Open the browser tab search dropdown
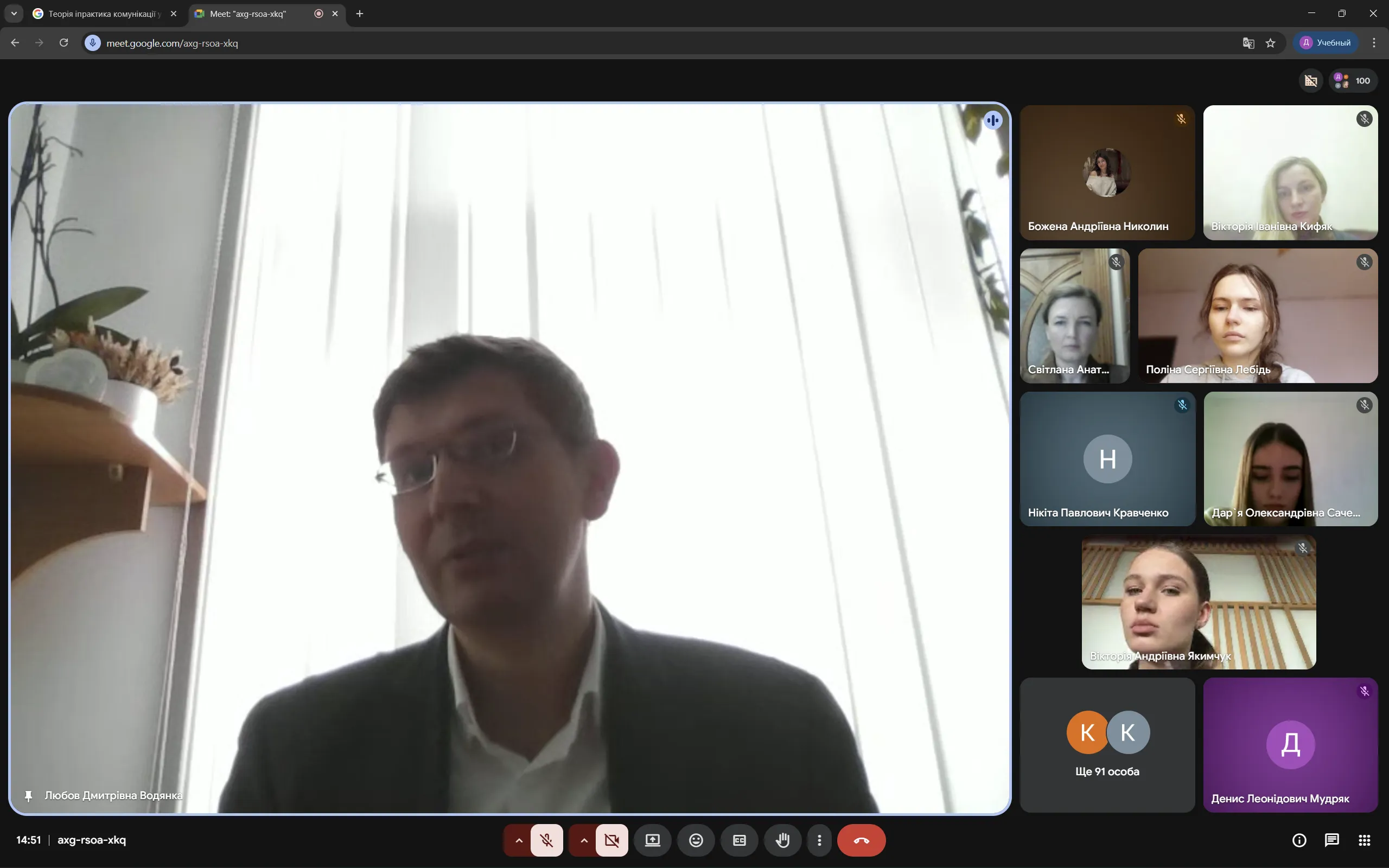The image size is (1389, 868). pos(14,14)
